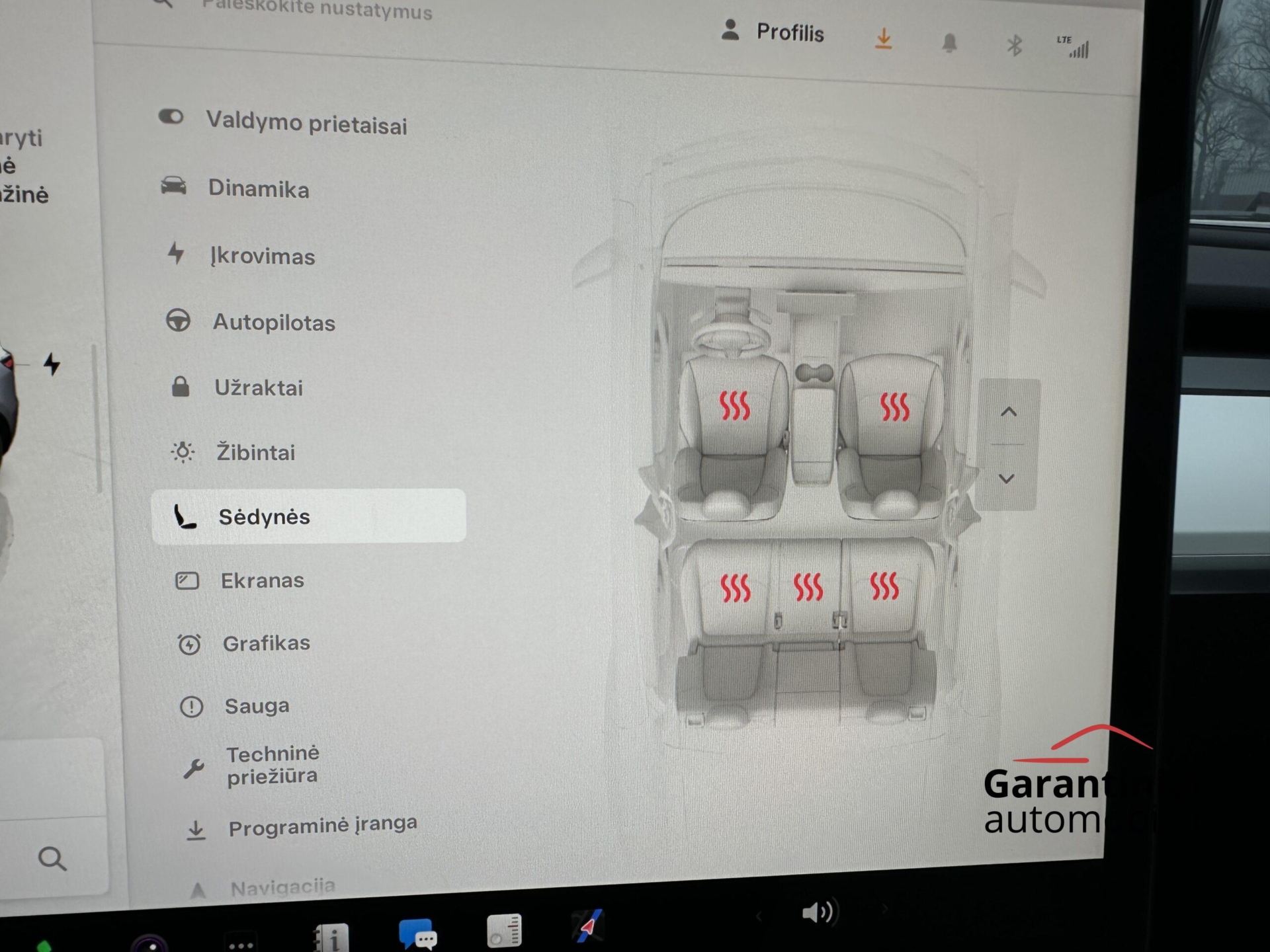Launch the radio app icon
The width and height of the screenshot is (1270, 952).
(504, 931)
